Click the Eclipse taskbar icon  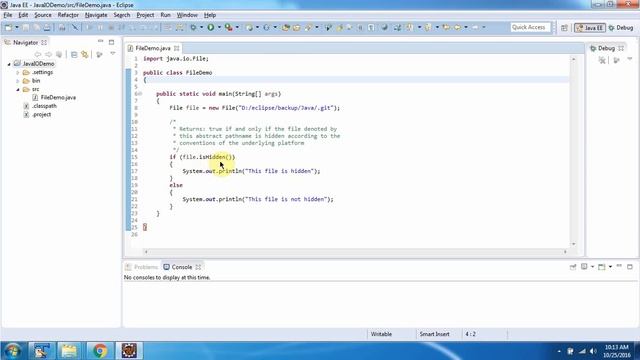(x=129, y=351)
